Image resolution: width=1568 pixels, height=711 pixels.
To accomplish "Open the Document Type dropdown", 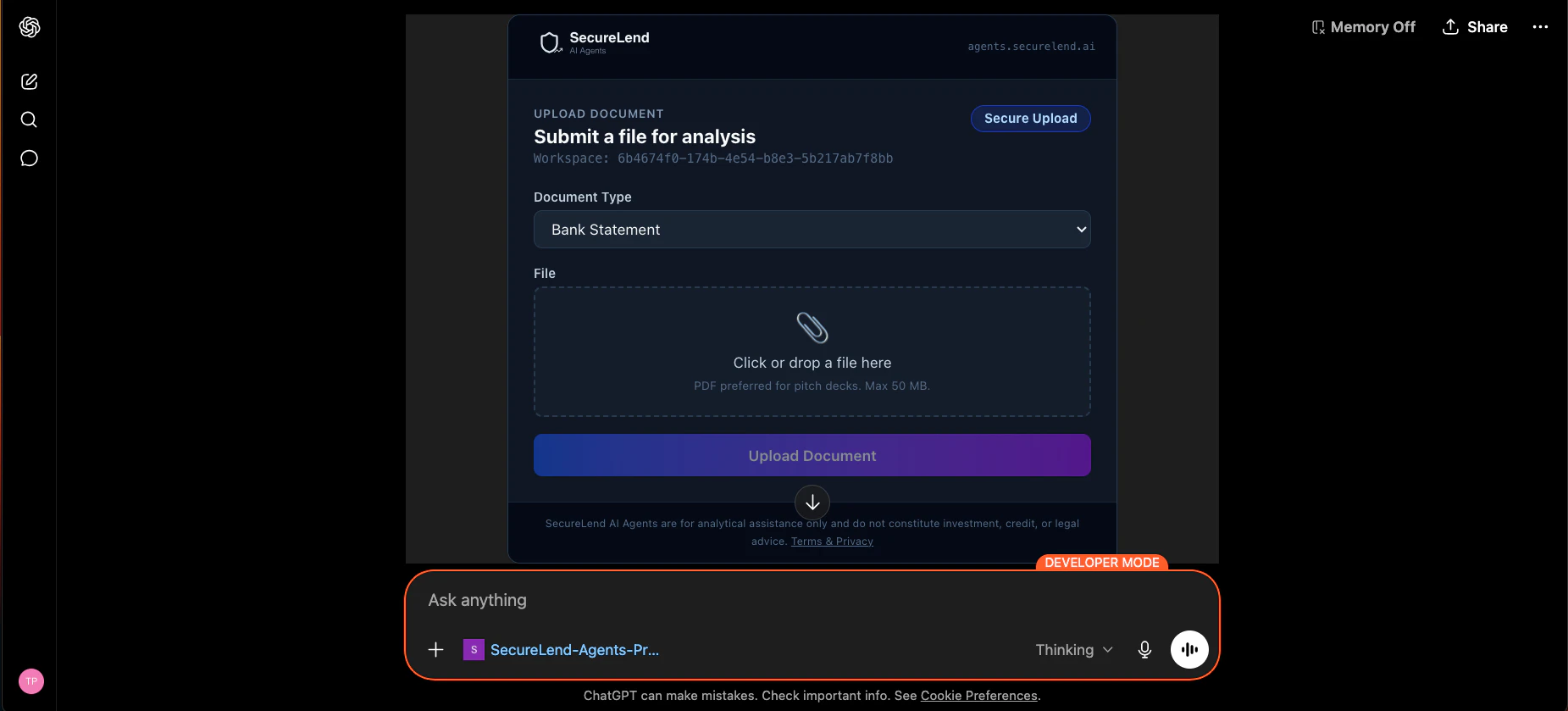I will [x=812, y=230].
